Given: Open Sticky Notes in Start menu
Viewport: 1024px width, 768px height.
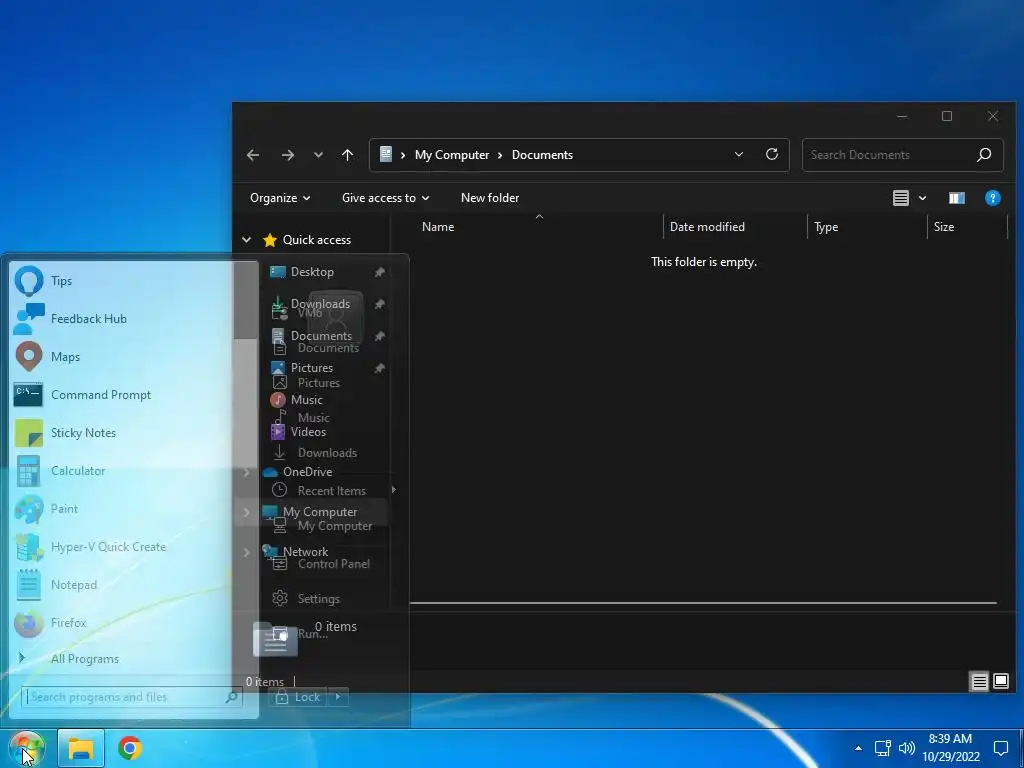Looking at the screenshot, I should coord(122,432).
